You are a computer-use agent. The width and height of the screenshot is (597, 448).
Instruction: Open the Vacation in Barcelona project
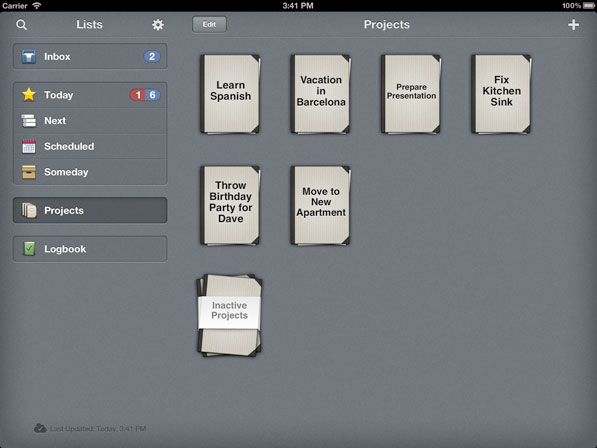[321, 94]
